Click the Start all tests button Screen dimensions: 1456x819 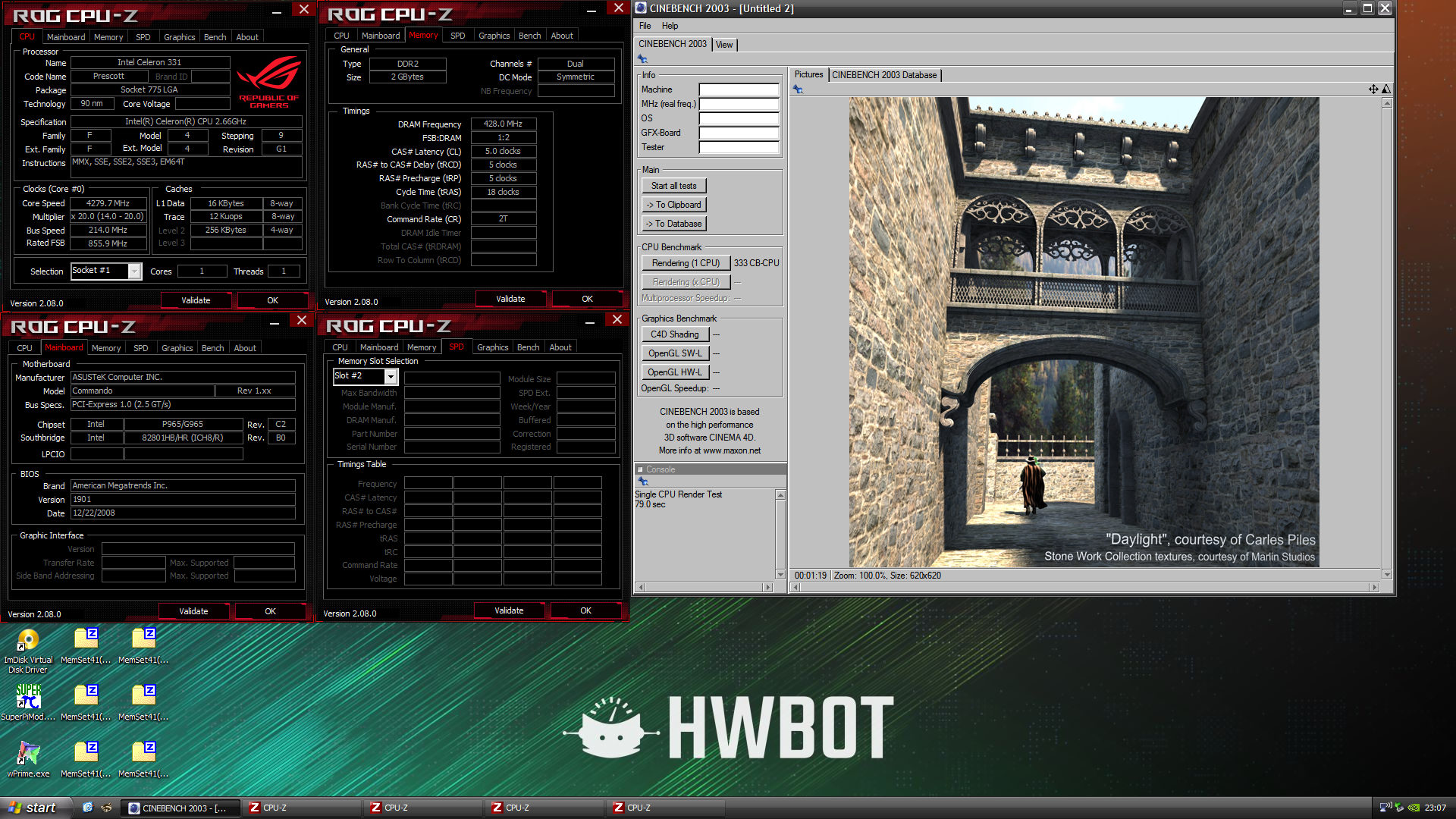[673, 186]
